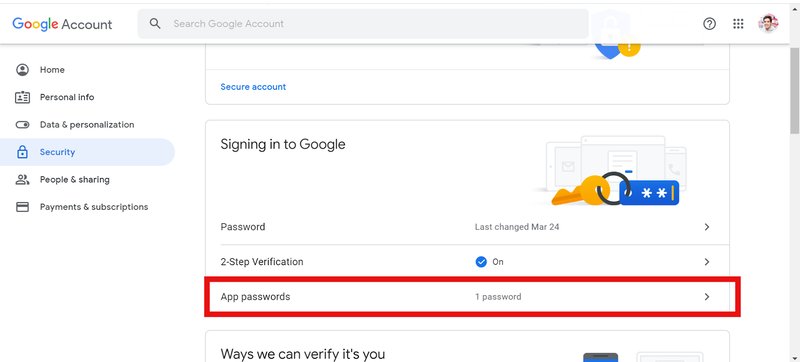Expand the 2-Step Verification row chevron
The height and width of the screenshot is (362, 800).
tap(707, 262)
